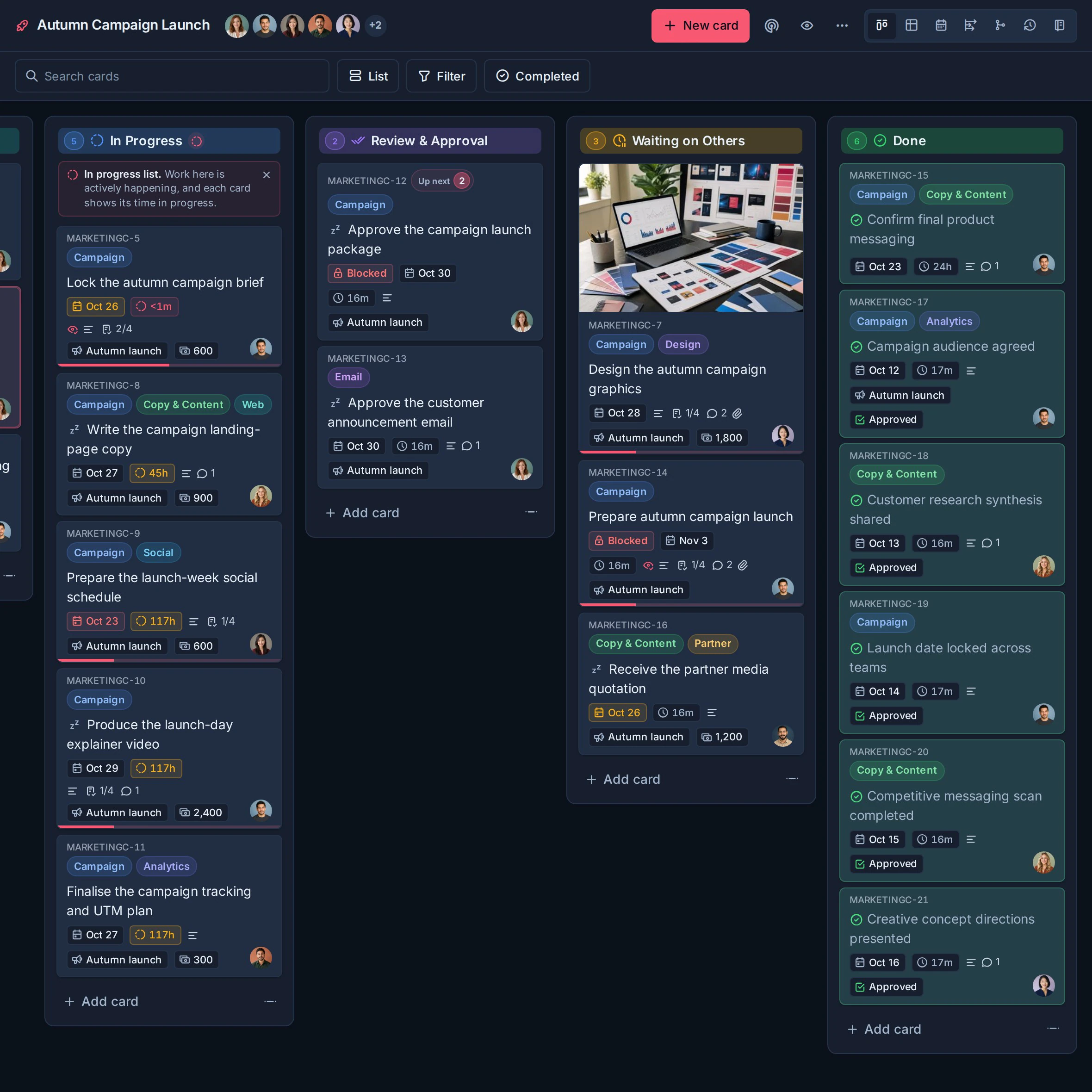Open the board view icon in toolbar
Image resolution: width=1092 pixels, height=1092 pixels.
click(882, 25)
